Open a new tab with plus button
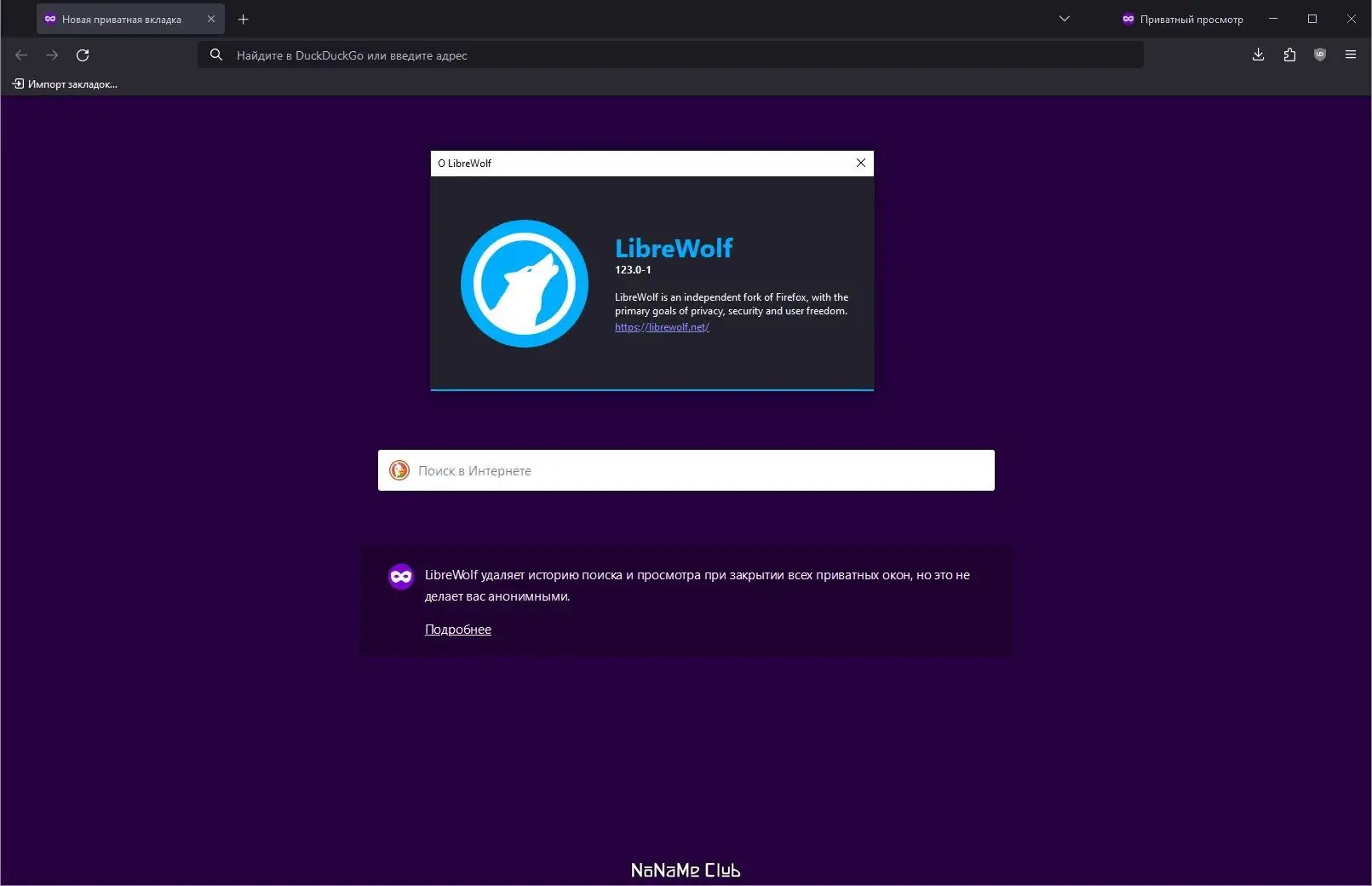The width and height of the screenshot is (1372, 886). (x=244, y=19)
